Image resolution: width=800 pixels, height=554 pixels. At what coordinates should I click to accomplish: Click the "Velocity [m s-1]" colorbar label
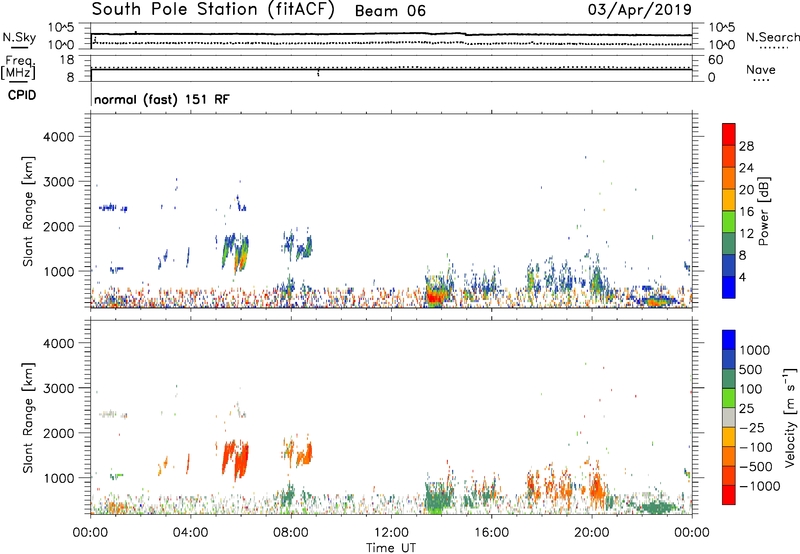pos(790,417)
